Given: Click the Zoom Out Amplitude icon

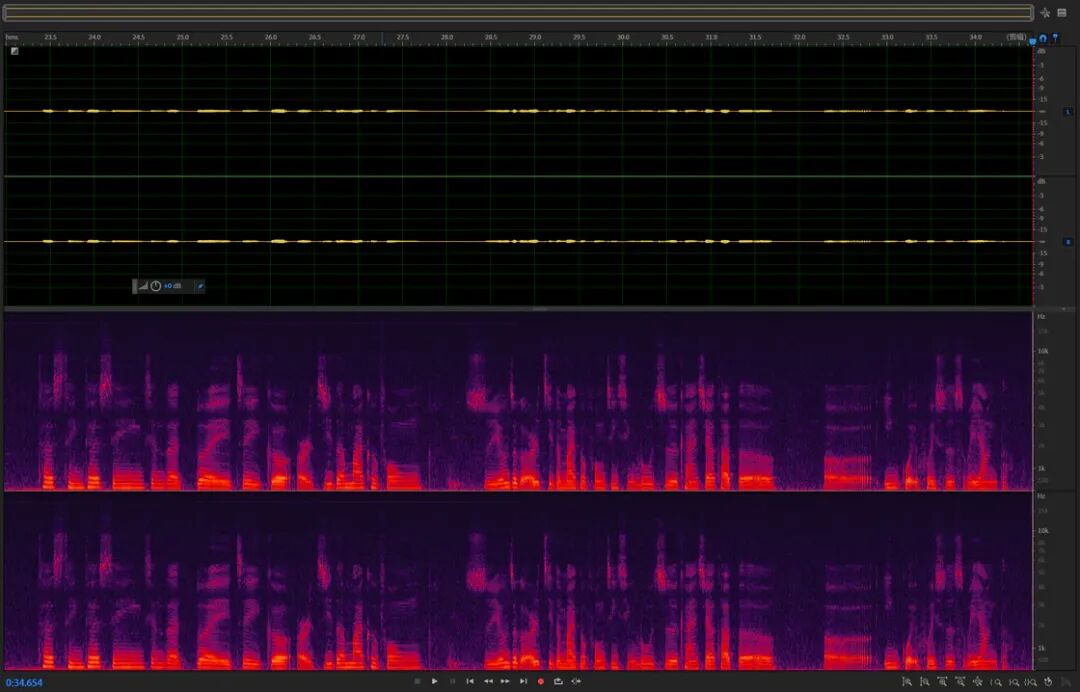Looking at the screenshot, I should pyautogui.click(x=925, y=682).
